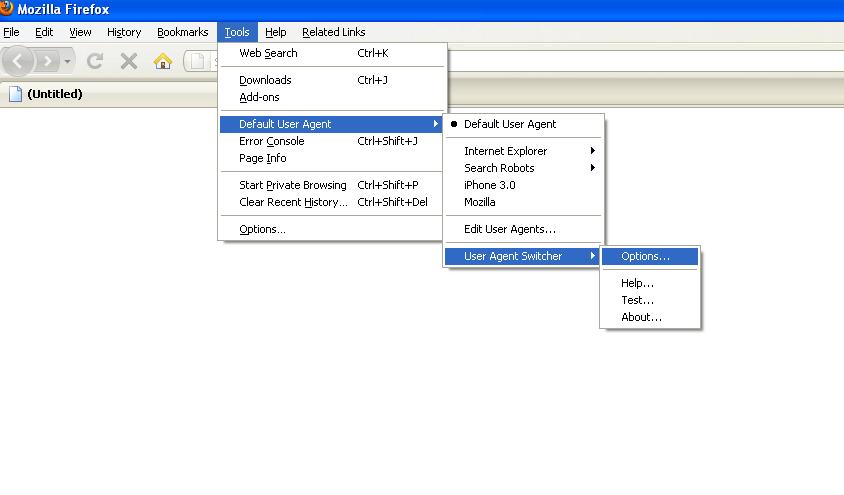
Task: Click the Back navigation arrow
Action: click(x=18, y=61)
